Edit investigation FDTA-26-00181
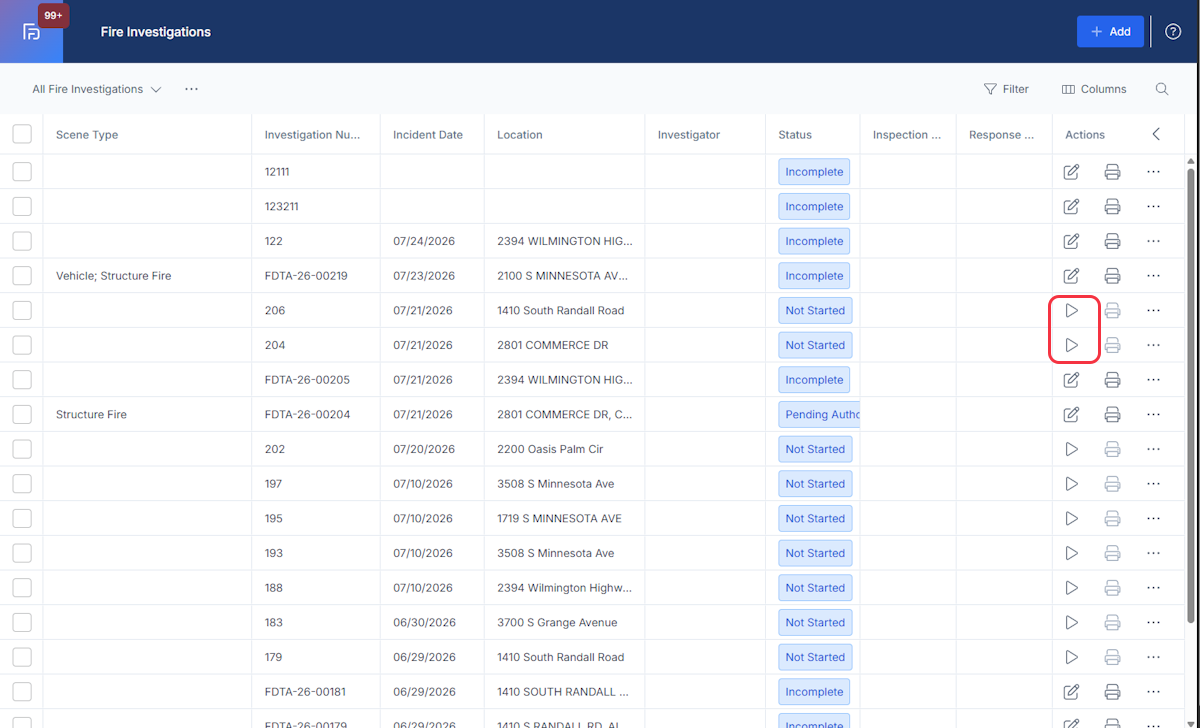 point(1071,692)
